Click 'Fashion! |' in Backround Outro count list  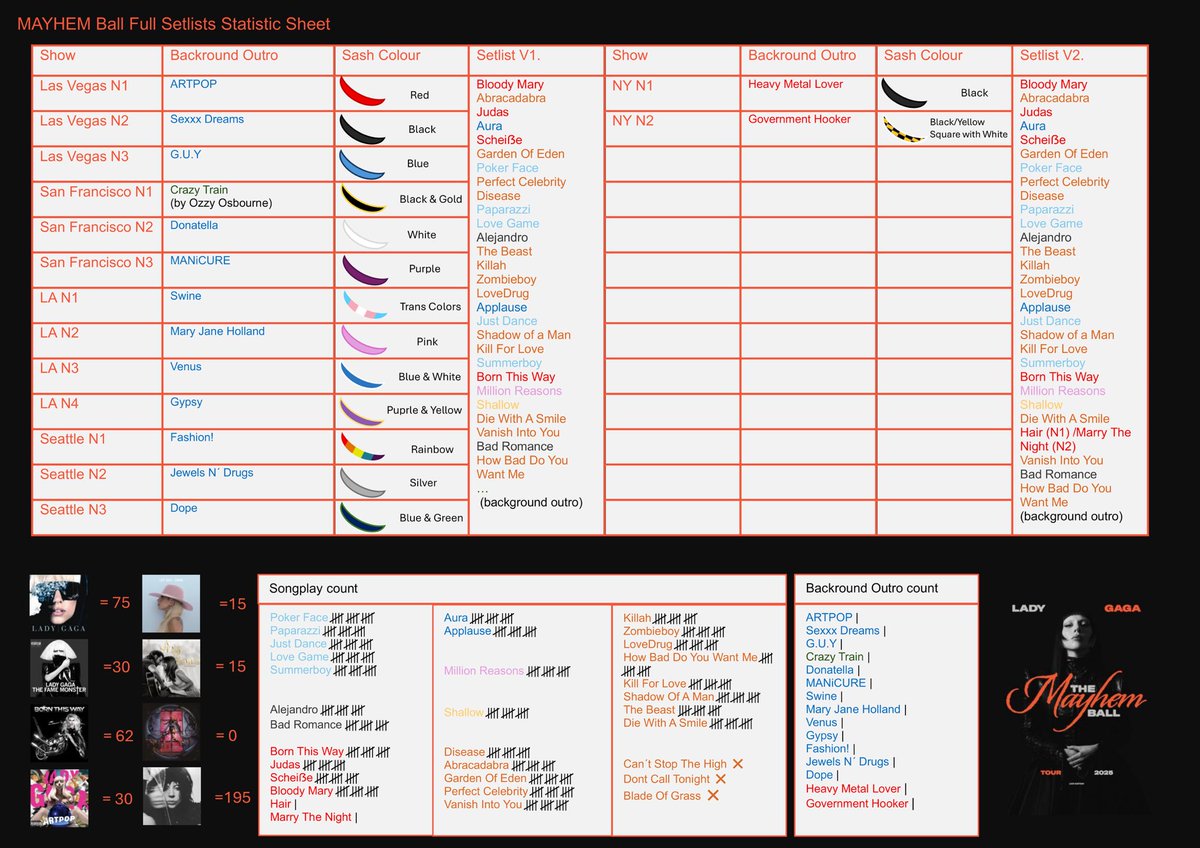point(830,748)
